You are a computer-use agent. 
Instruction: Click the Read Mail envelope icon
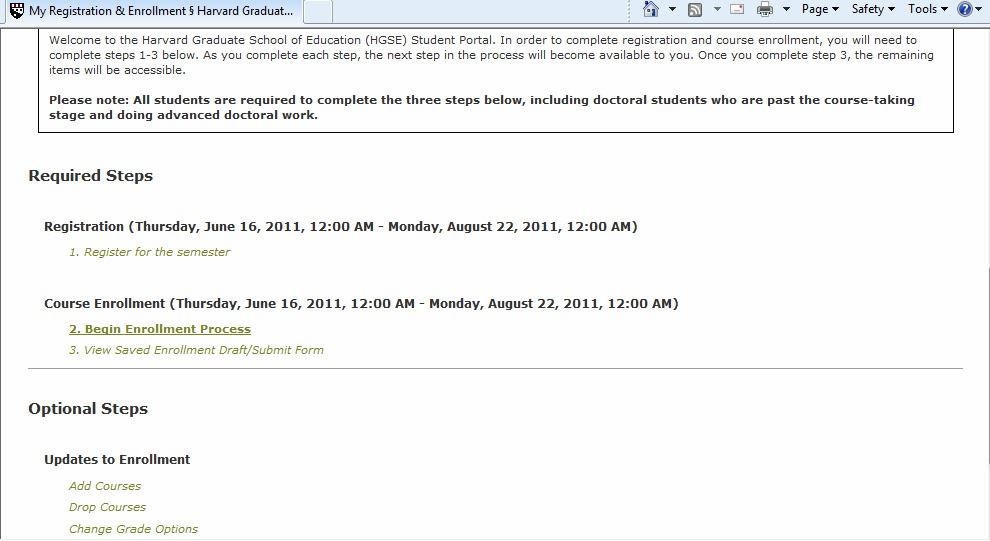[x=737, y=9]
